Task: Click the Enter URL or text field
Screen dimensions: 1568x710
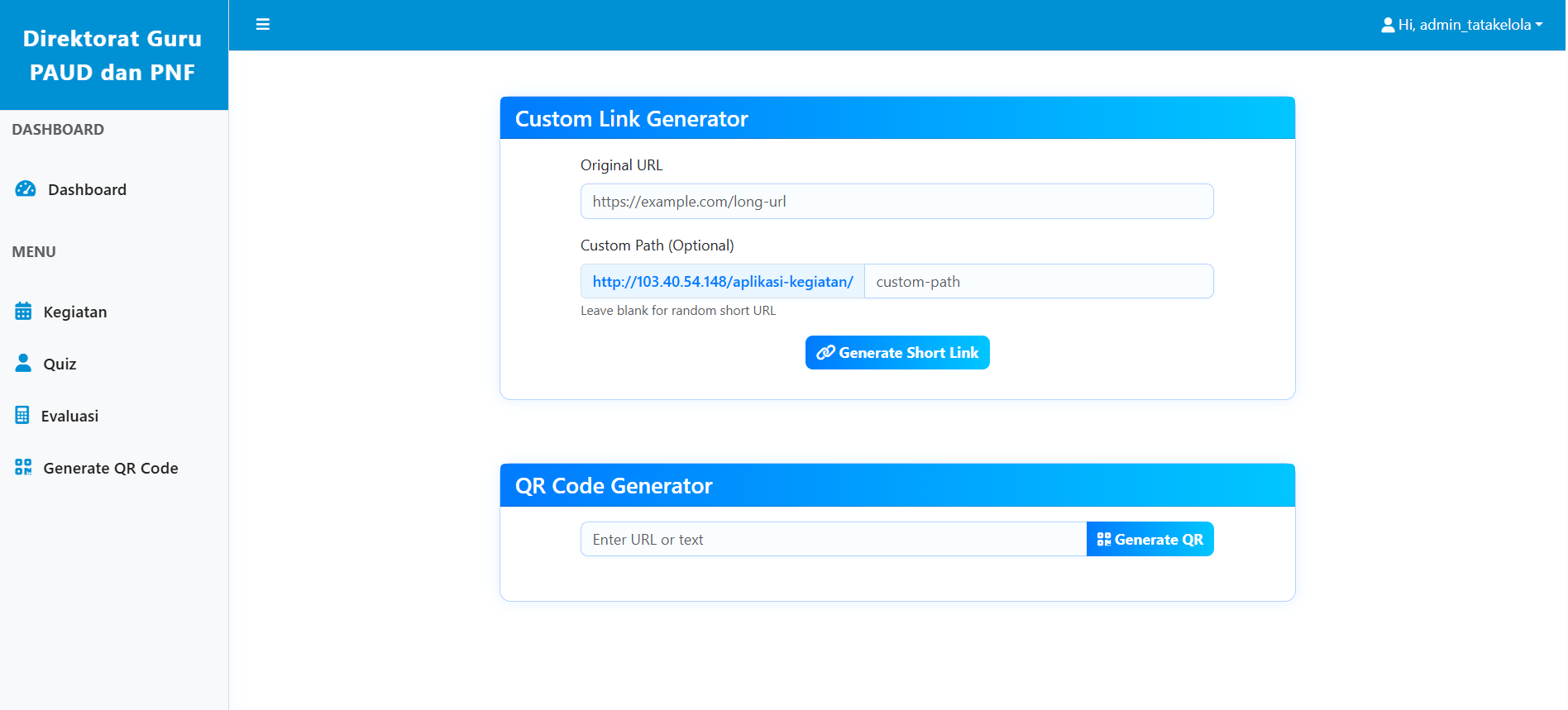Action: pos(832,539)
